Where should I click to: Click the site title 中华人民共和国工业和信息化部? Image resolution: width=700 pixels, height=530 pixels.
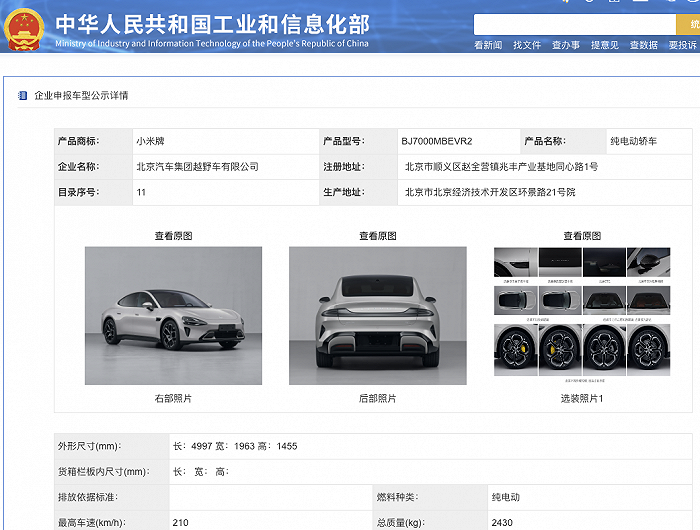pyautogui.click(x=212, y=24)
